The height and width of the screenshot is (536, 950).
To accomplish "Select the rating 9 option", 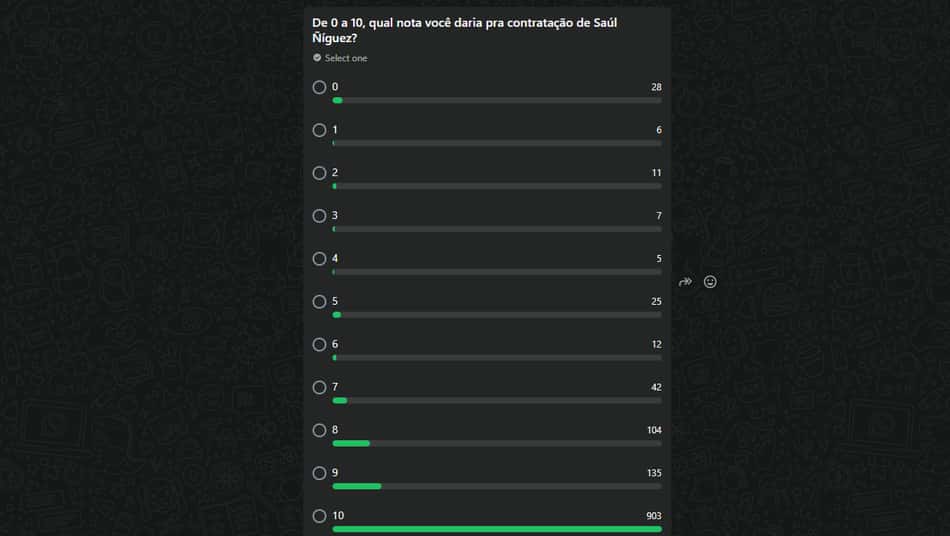I will (319, 473).
